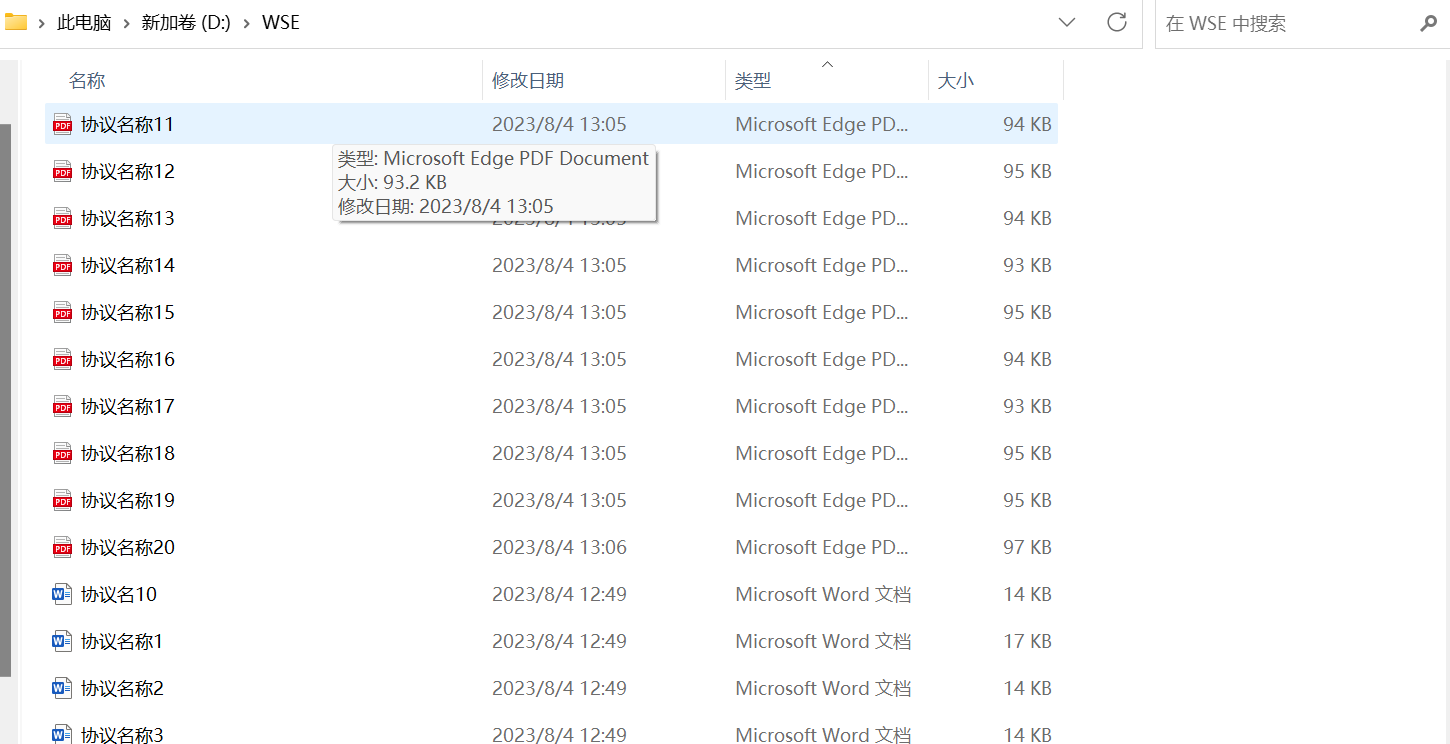Click the folder icon in the address bar
This screenshot has height=744, width=1450.
[x=16, y=22]
